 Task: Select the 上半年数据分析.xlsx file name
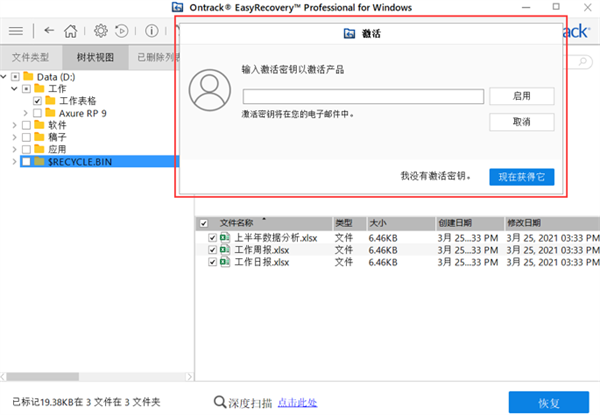click(276, 238)
